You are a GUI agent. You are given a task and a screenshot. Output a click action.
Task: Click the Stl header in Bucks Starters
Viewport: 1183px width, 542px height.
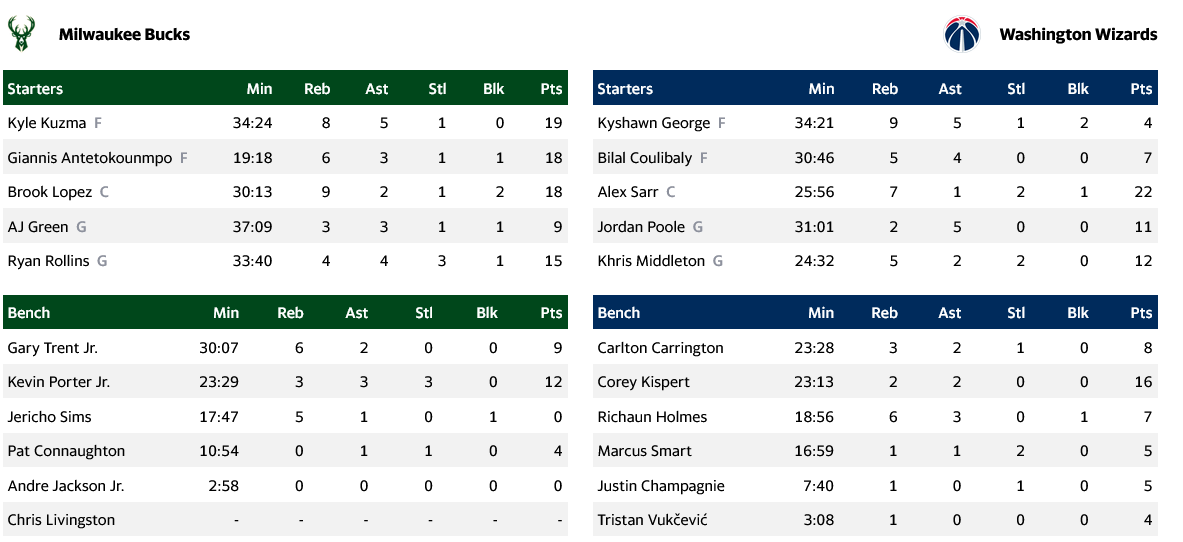pos(437,89)
